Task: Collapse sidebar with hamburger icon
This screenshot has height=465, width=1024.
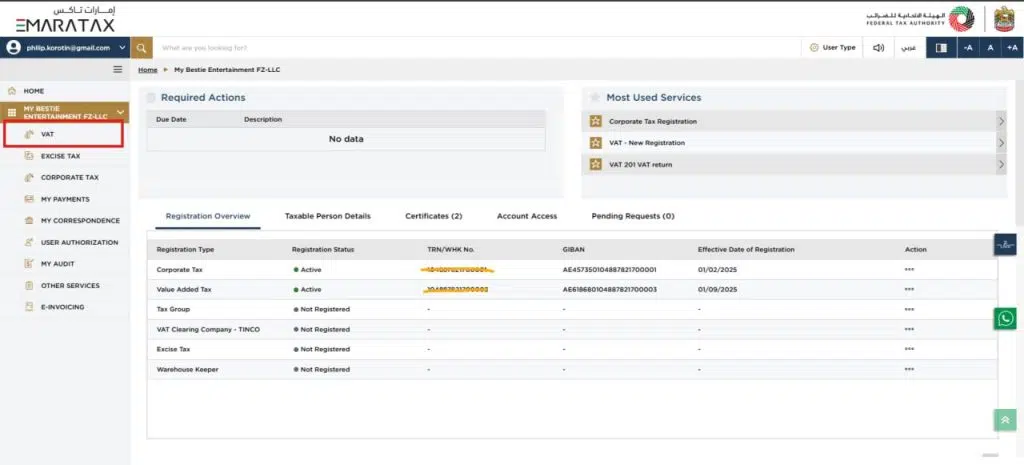Action: coord(118,69)
